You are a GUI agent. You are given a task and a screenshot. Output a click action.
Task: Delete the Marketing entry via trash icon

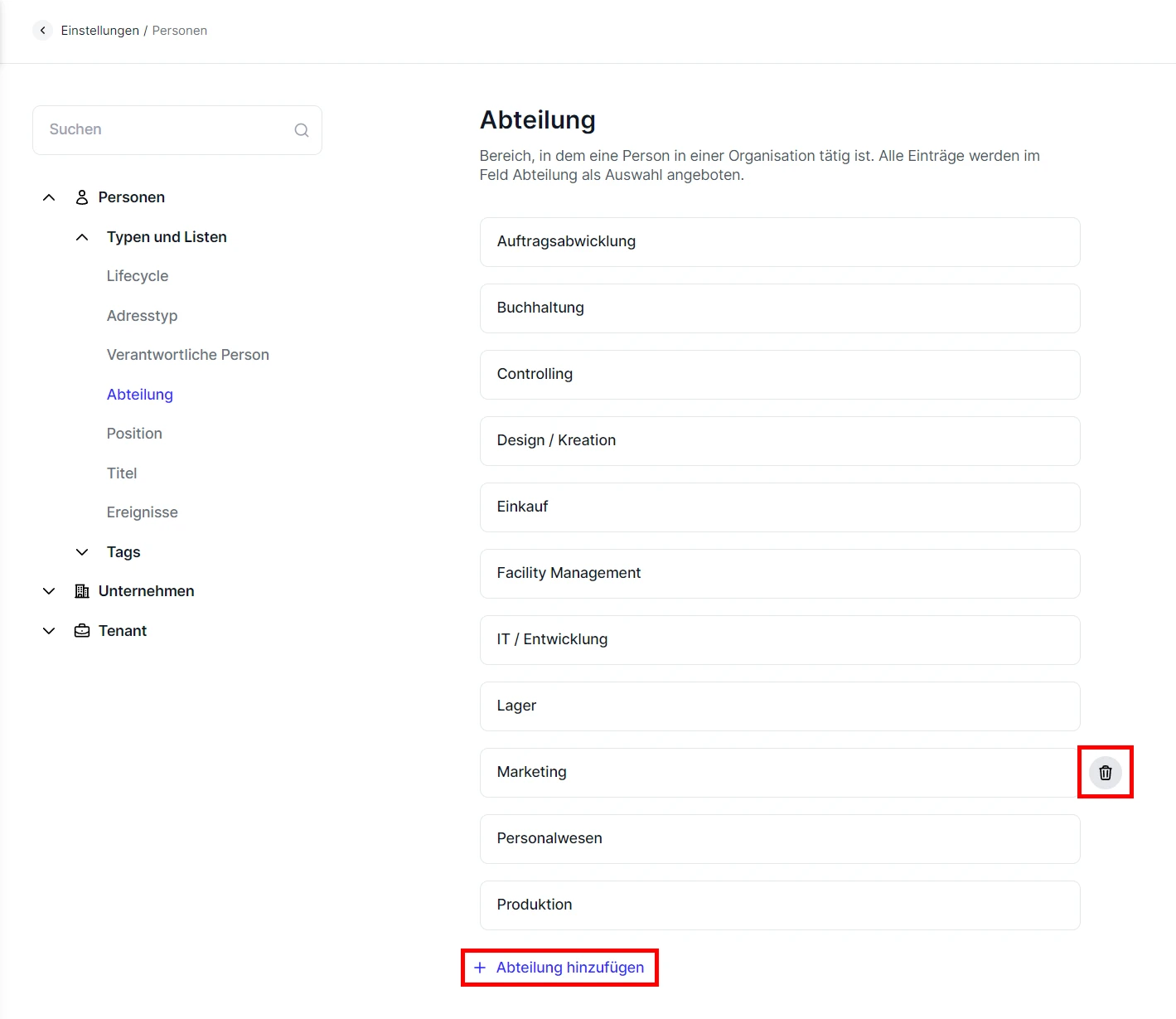[x=1105, y=773]
